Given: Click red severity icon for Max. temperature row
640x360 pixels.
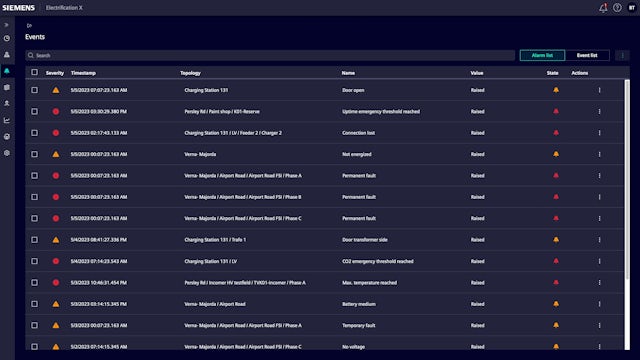Looking at the screenshot, I should coord(56,282).
